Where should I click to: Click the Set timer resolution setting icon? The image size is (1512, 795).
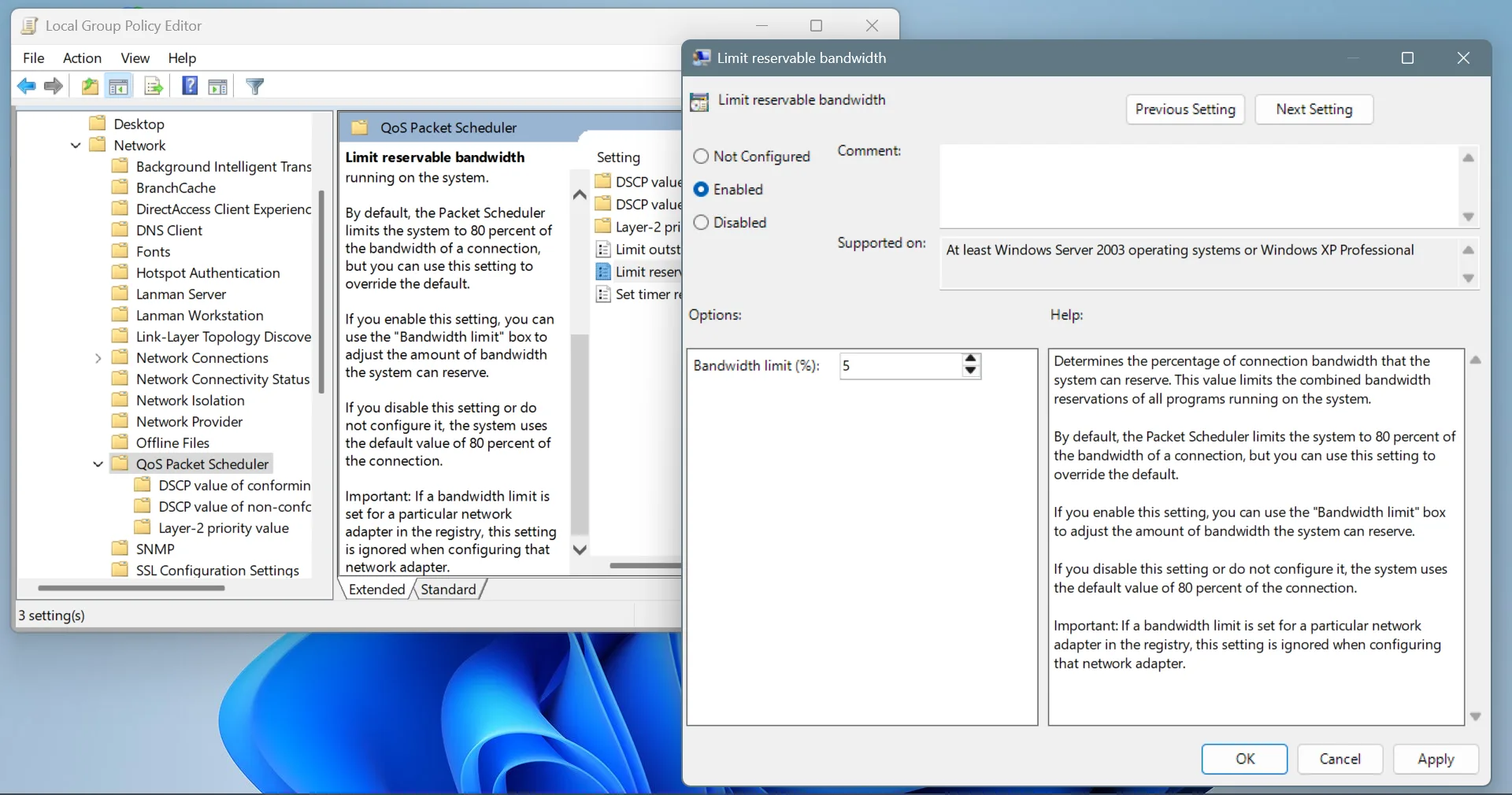point(603,294)
